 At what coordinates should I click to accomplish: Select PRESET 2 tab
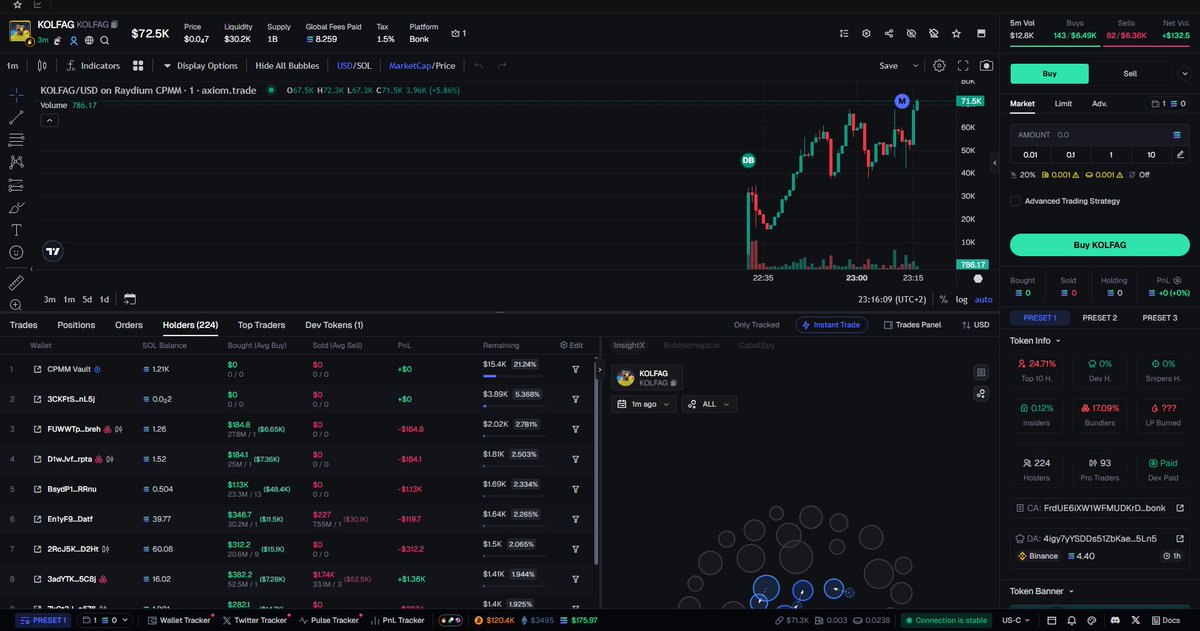(1099, 318)
